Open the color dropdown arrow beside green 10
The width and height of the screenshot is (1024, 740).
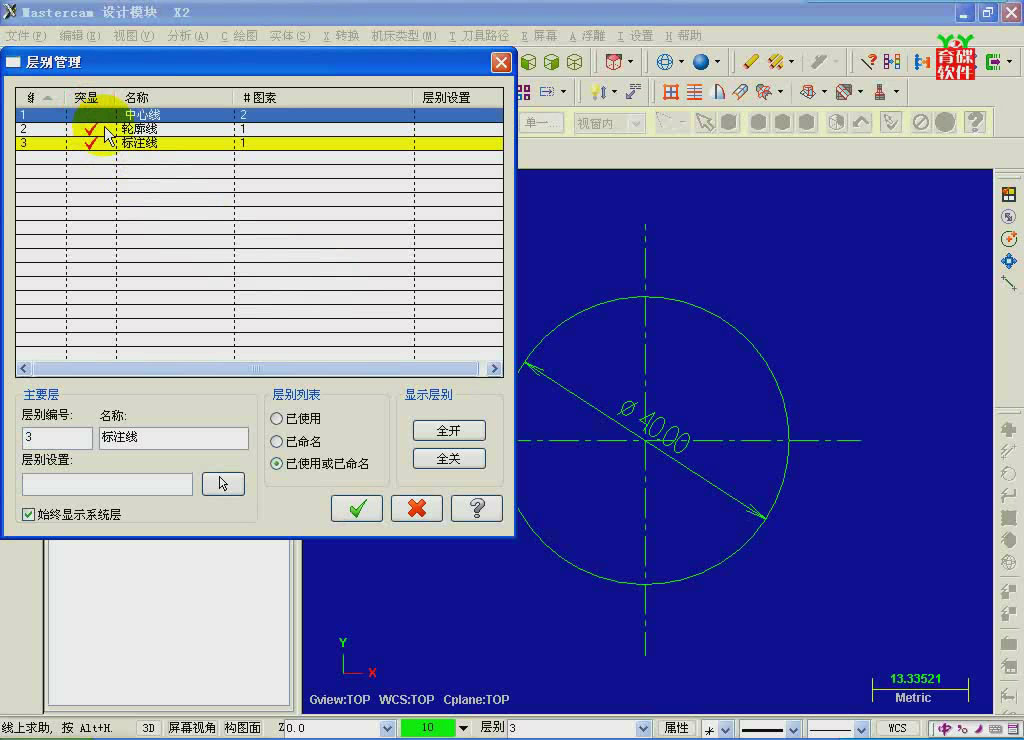tap(463, 728)
